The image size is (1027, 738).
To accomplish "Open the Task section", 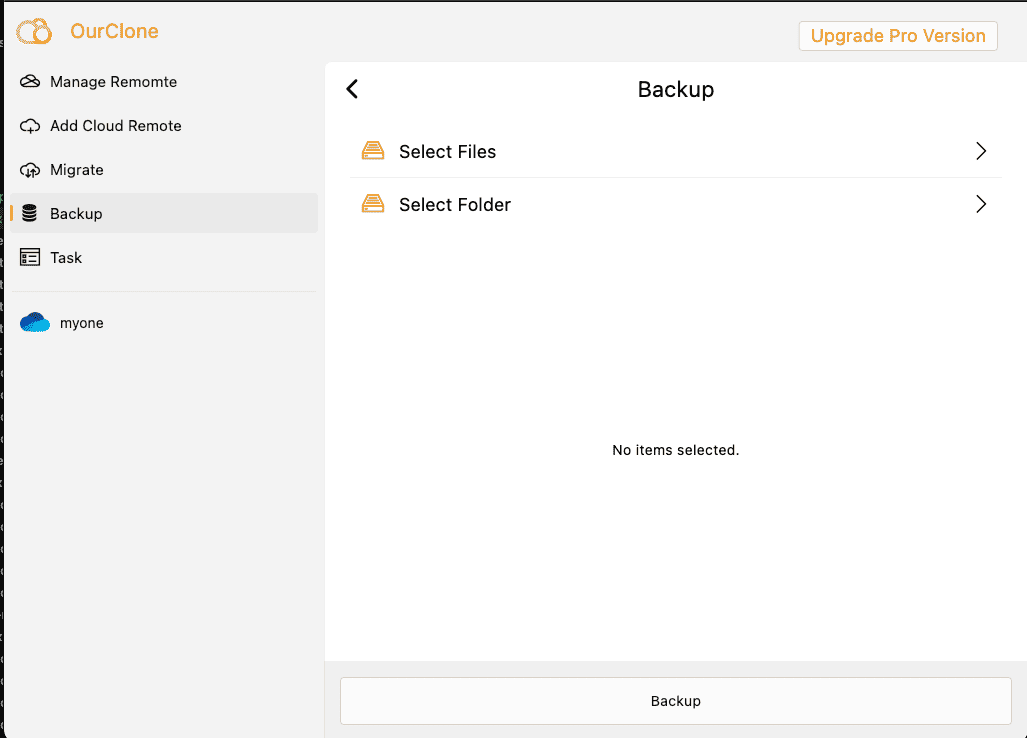I will [x=164, y=257].
